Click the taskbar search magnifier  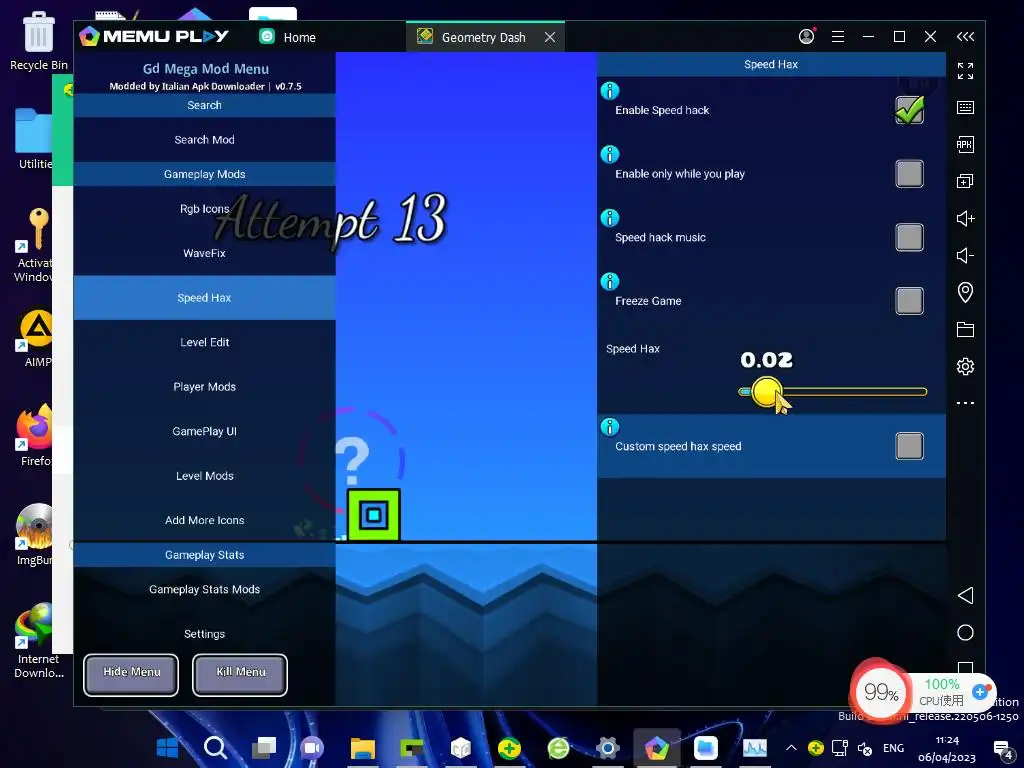click(216, 747)
